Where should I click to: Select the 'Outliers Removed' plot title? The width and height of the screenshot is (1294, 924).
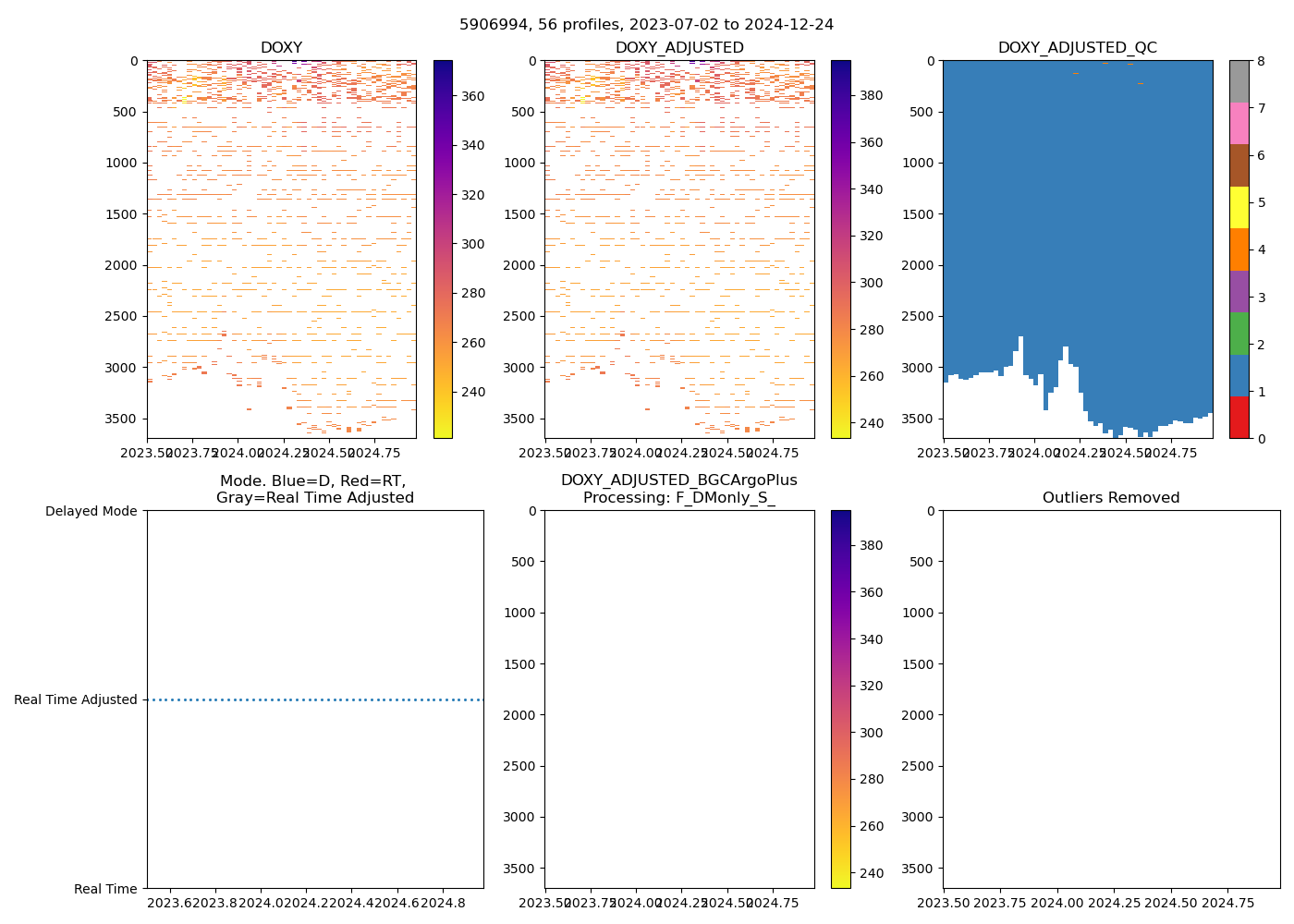[1111, 498]
